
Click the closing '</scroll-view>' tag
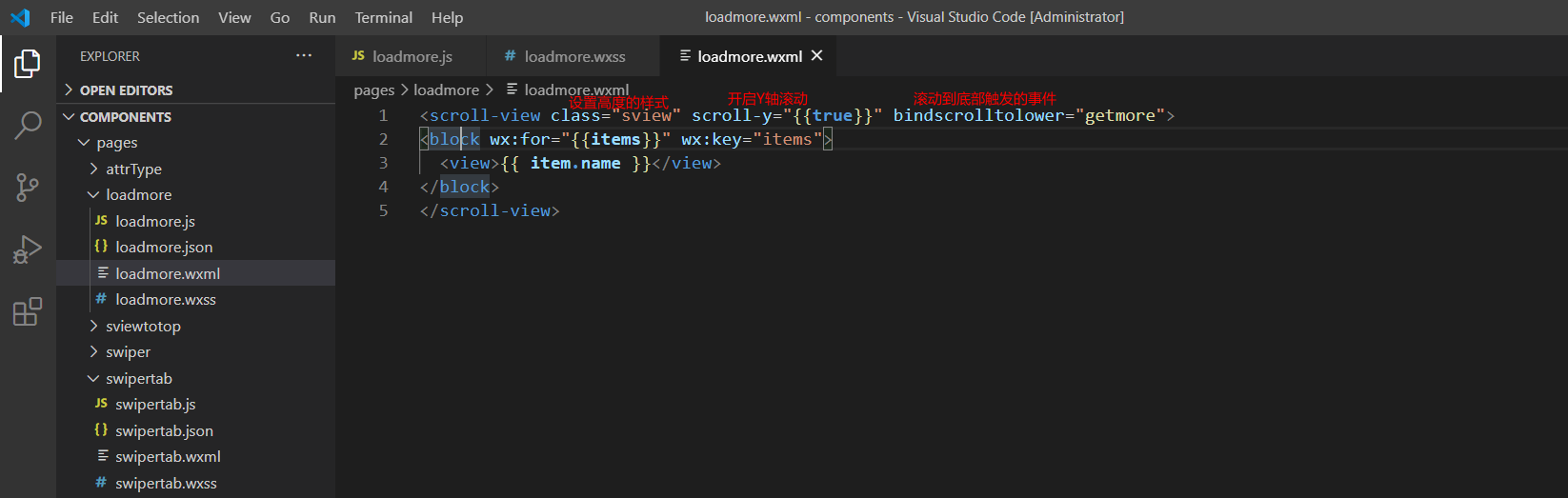pos(490,210)
